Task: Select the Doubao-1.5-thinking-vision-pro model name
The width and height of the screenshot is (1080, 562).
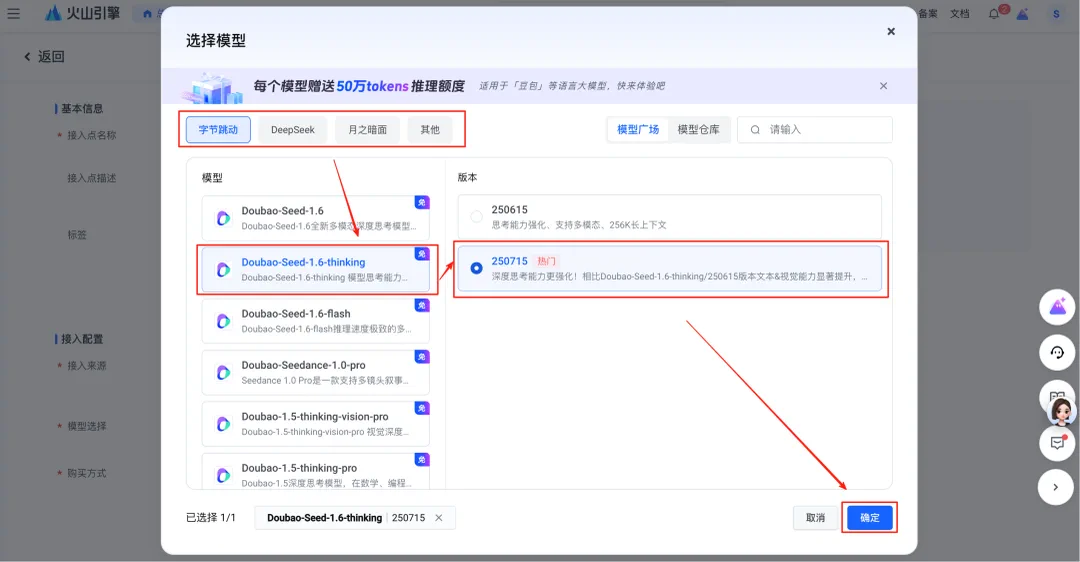Action: (315, 417)
